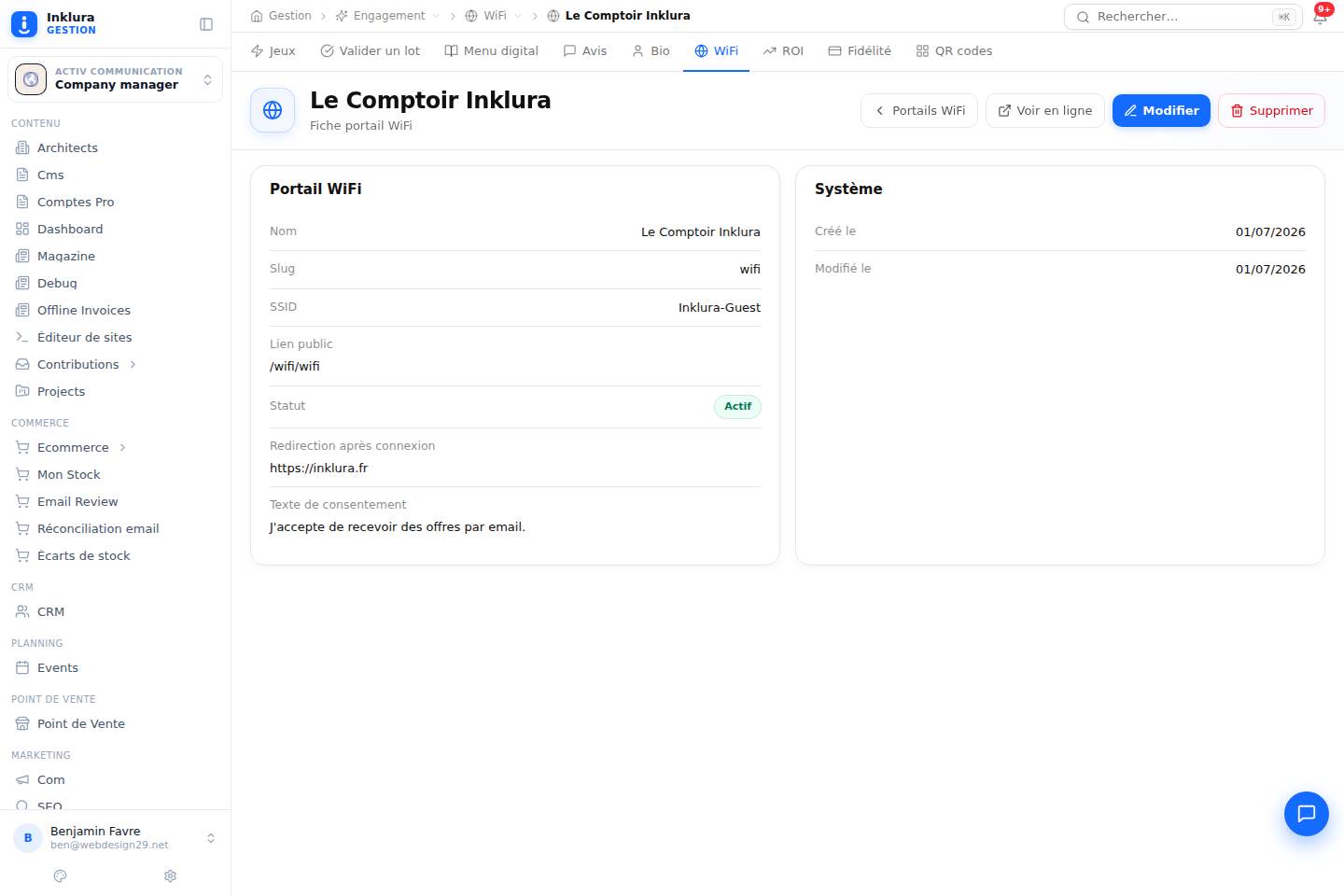The height and width of the screenshot is (896, 1344).
Task: Go to the Avis tab
Action: click(585, 51)
